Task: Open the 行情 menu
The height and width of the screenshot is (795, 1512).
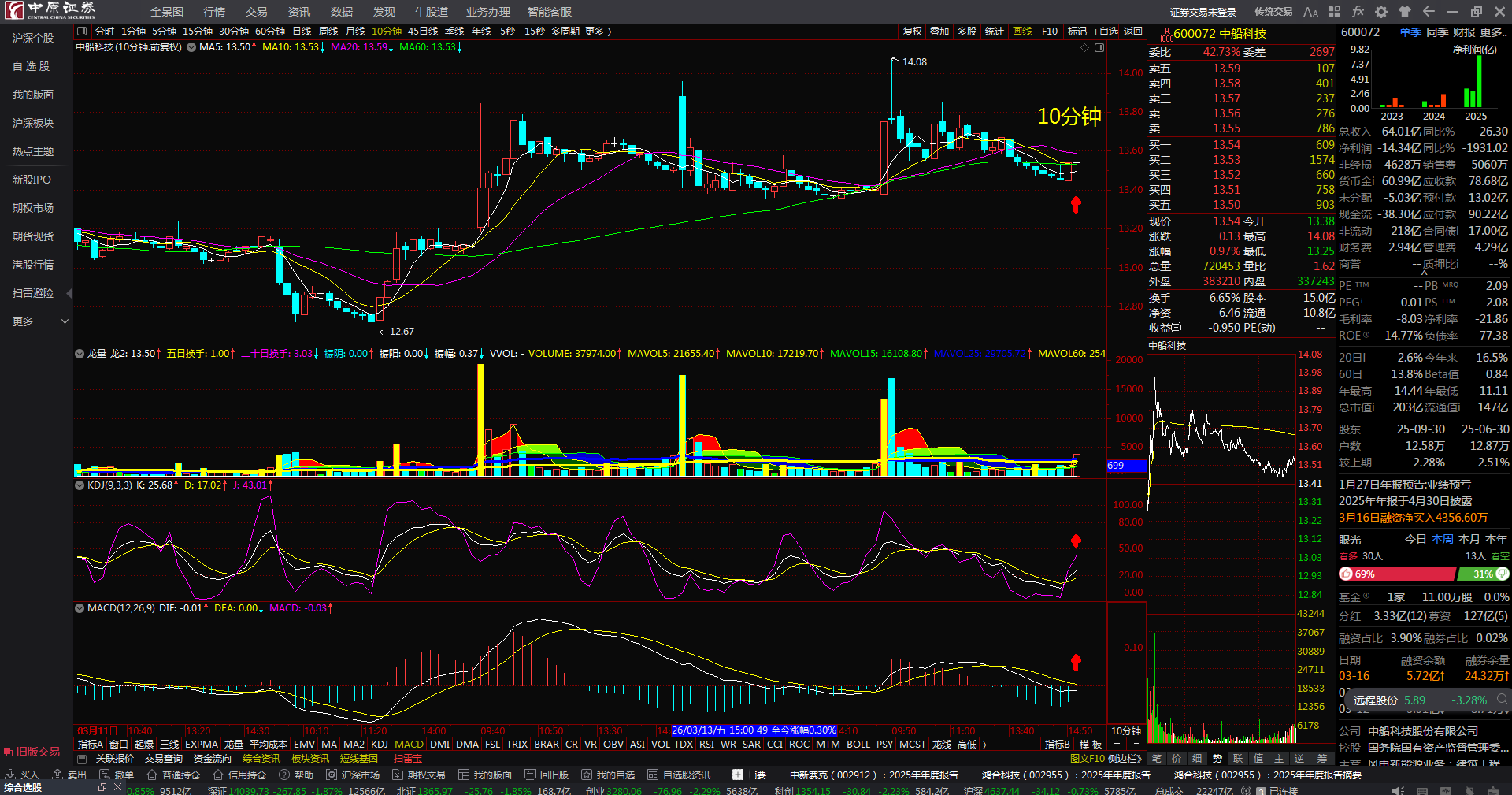Action: [x=214, y=12]
